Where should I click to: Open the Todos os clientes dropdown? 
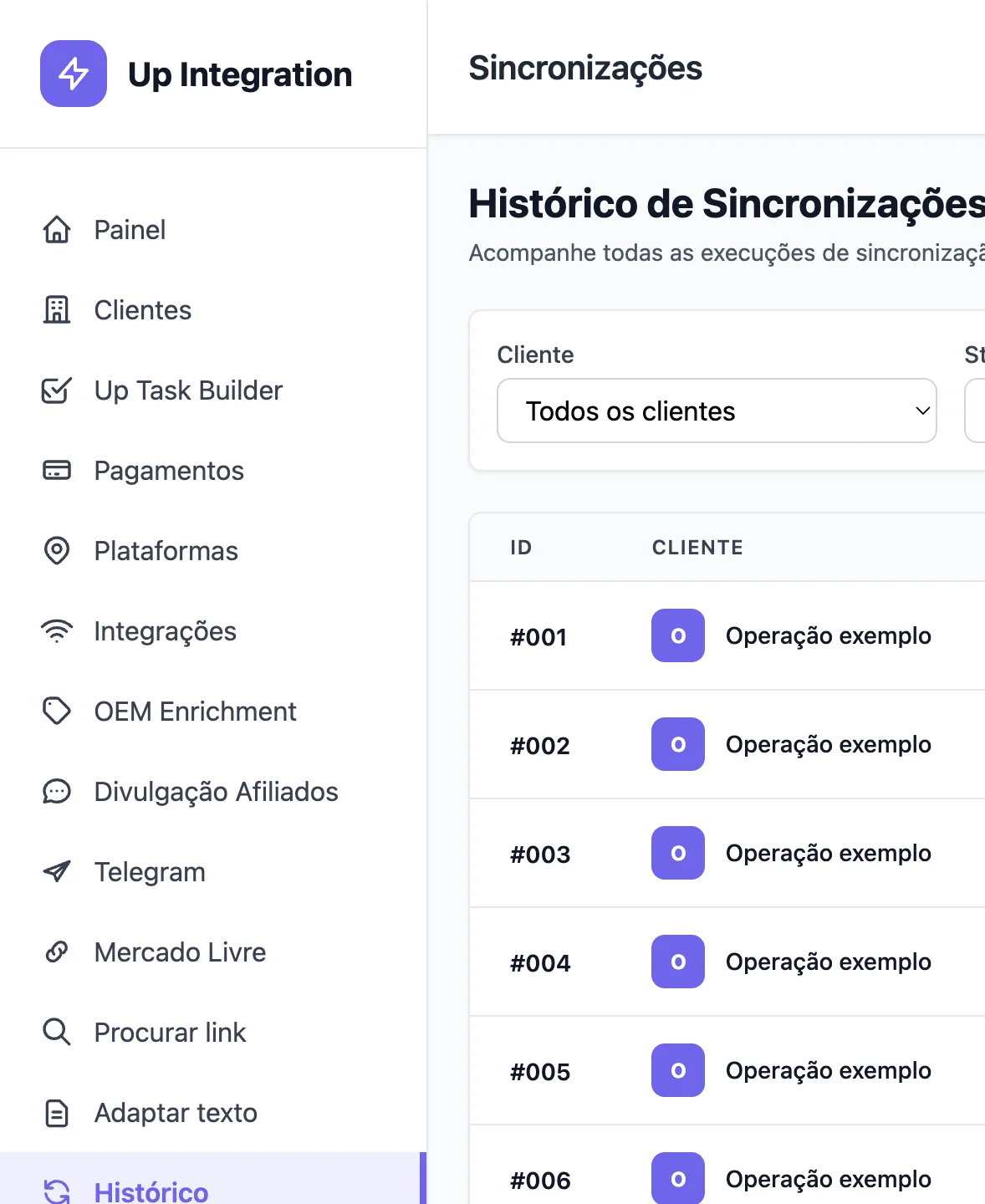coord(717,411)
